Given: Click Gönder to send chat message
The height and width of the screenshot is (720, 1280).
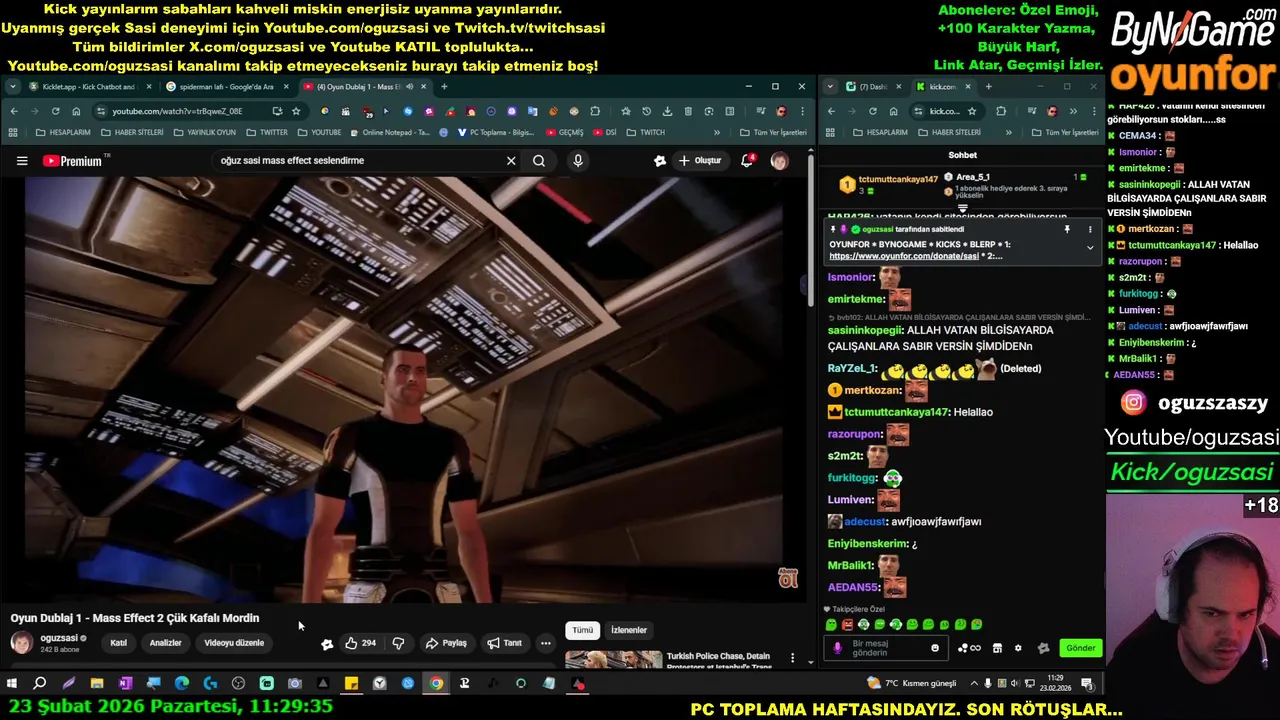Looking at the screenshot, I should pos(1080,648).
